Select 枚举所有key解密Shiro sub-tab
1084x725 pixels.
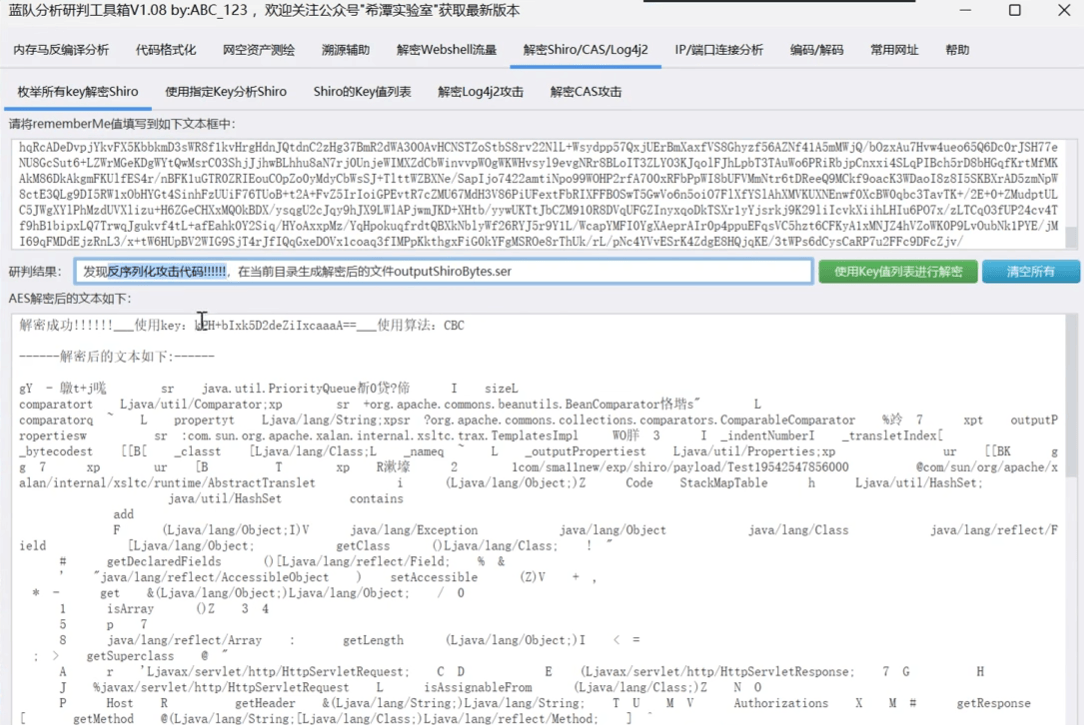click(x=78, y=92)
